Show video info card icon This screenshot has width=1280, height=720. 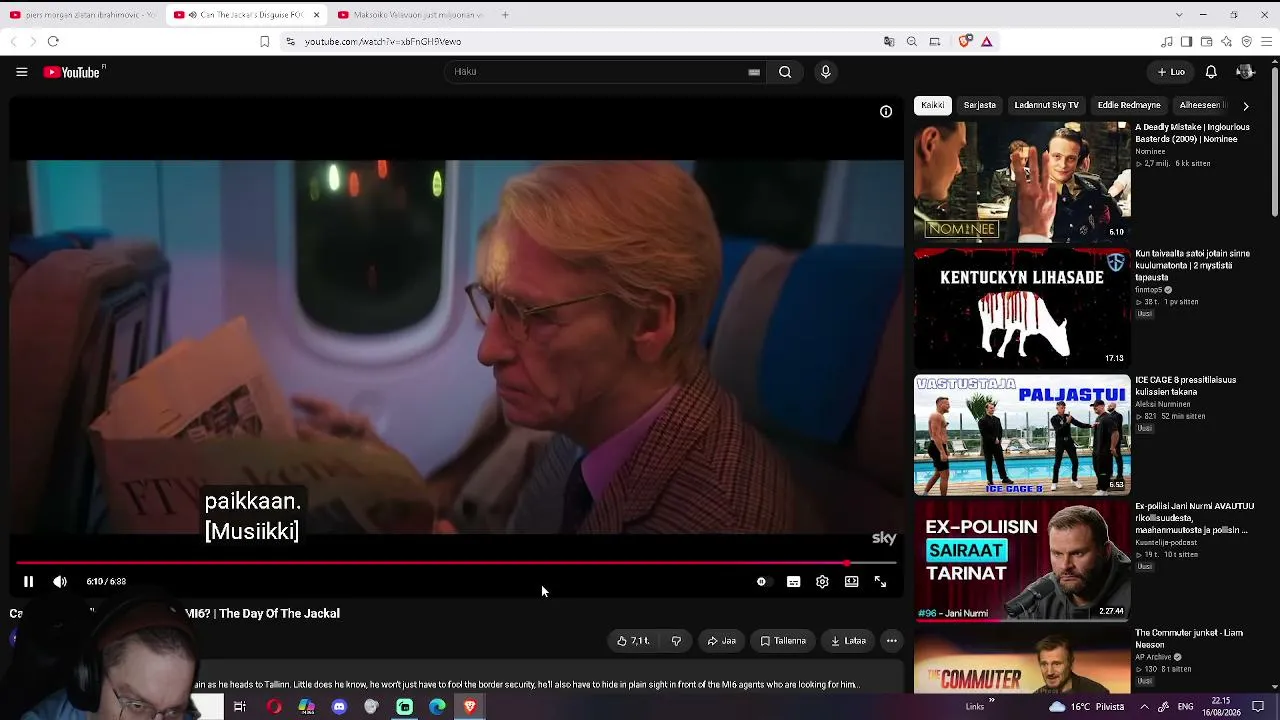pyautogui.click(x=886, y=112)
